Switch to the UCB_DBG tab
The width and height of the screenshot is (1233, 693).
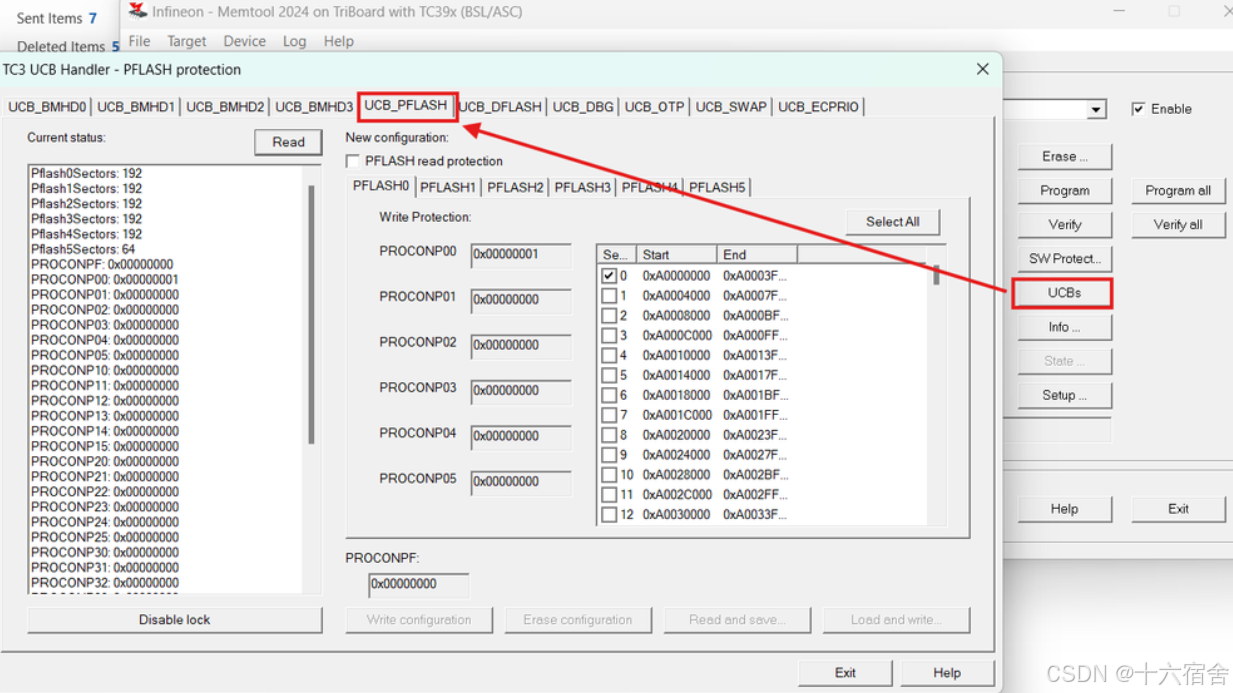(x=583, y=107)
